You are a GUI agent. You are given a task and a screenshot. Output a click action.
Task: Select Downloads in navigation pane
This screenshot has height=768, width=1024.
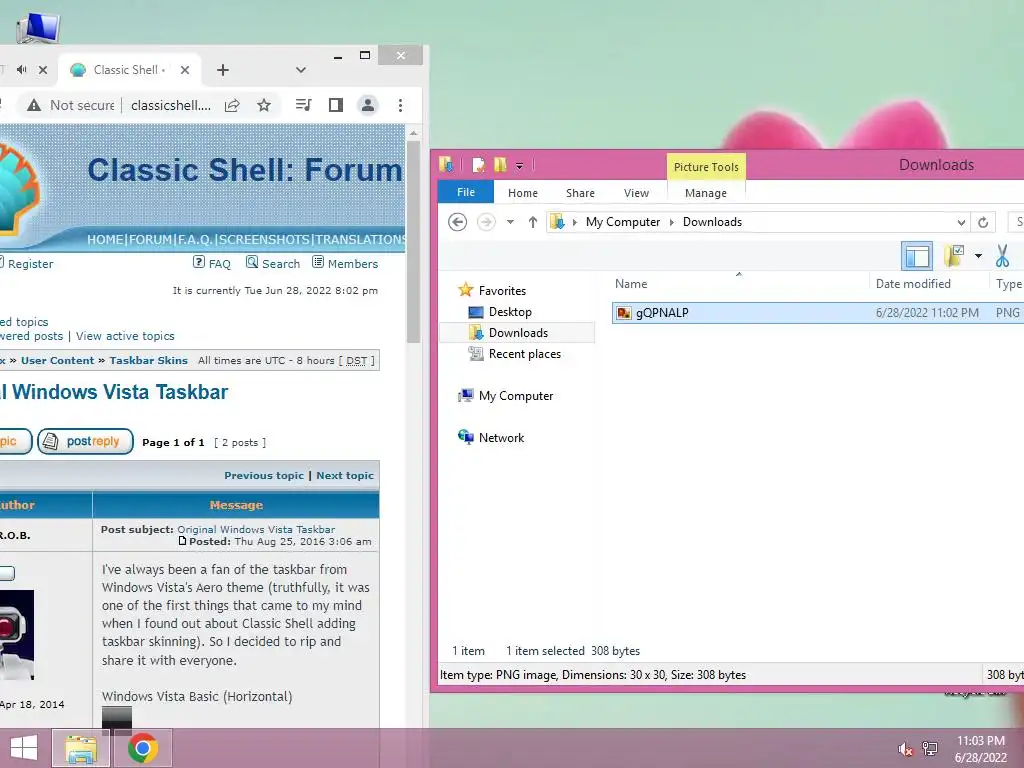(x=518, y=333)
